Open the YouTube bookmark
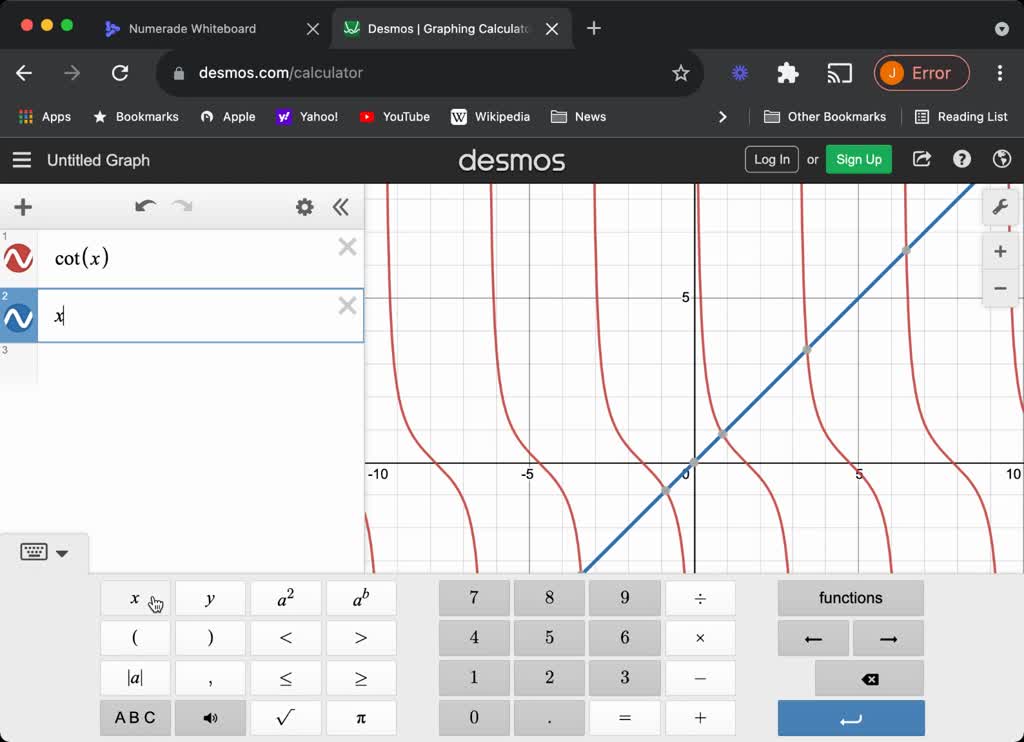 tap(394, 117)
